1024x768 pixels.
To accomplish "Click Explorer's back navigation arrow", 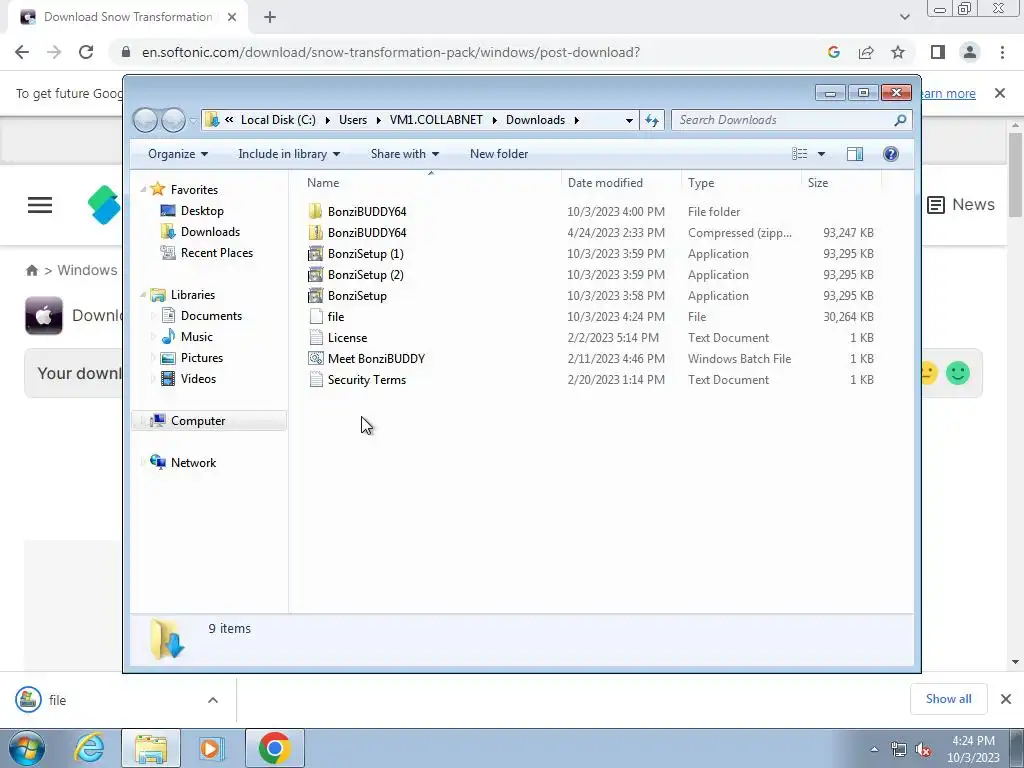I will tap(145, 120).
